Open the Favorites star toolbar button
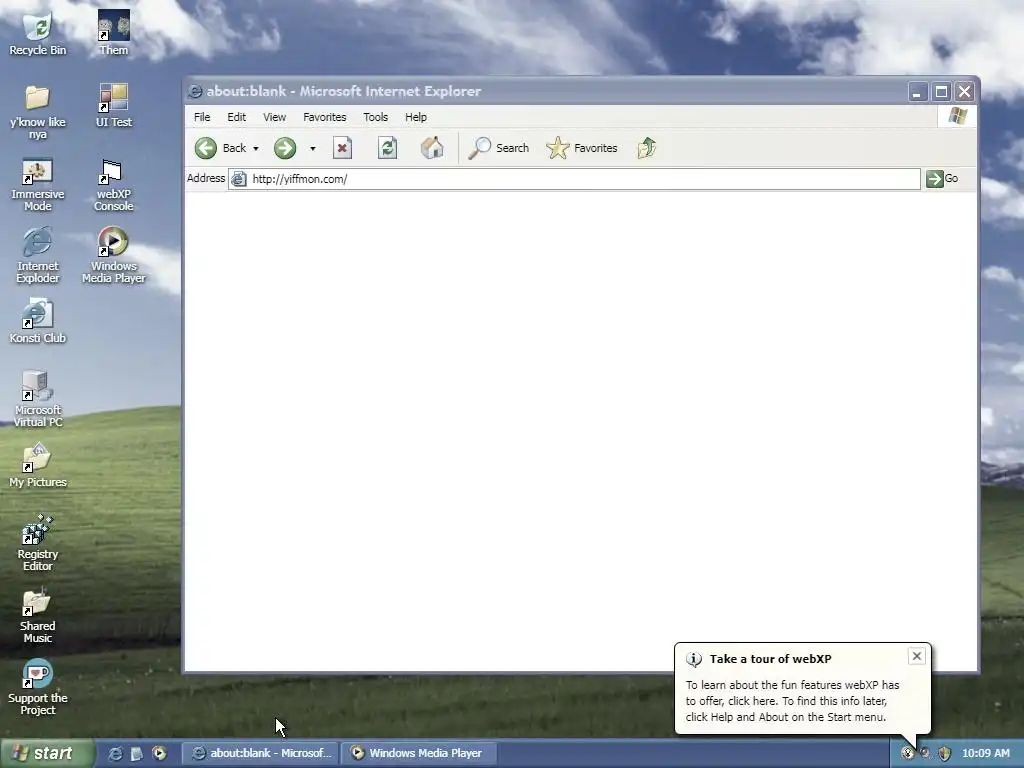 pos(582,148)
